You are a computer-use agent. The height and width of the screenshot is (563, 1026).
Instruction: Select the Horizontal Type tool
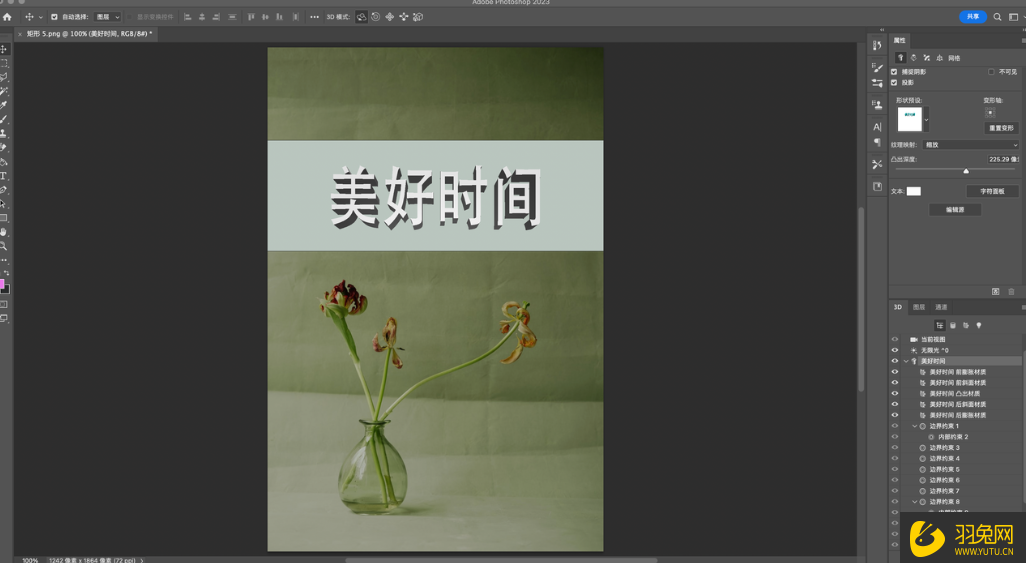[3, 175]
